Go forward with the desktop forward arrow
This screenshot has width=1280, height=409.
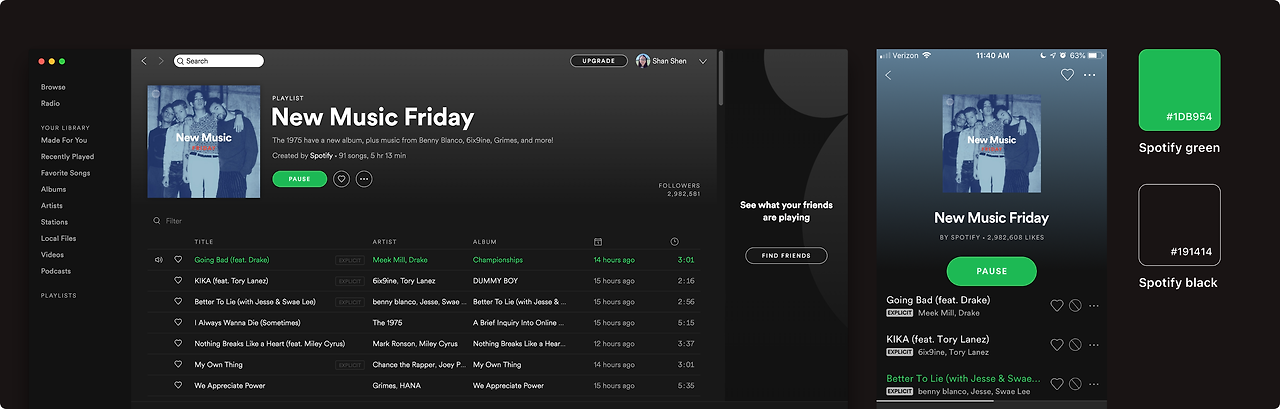(160, 61)
